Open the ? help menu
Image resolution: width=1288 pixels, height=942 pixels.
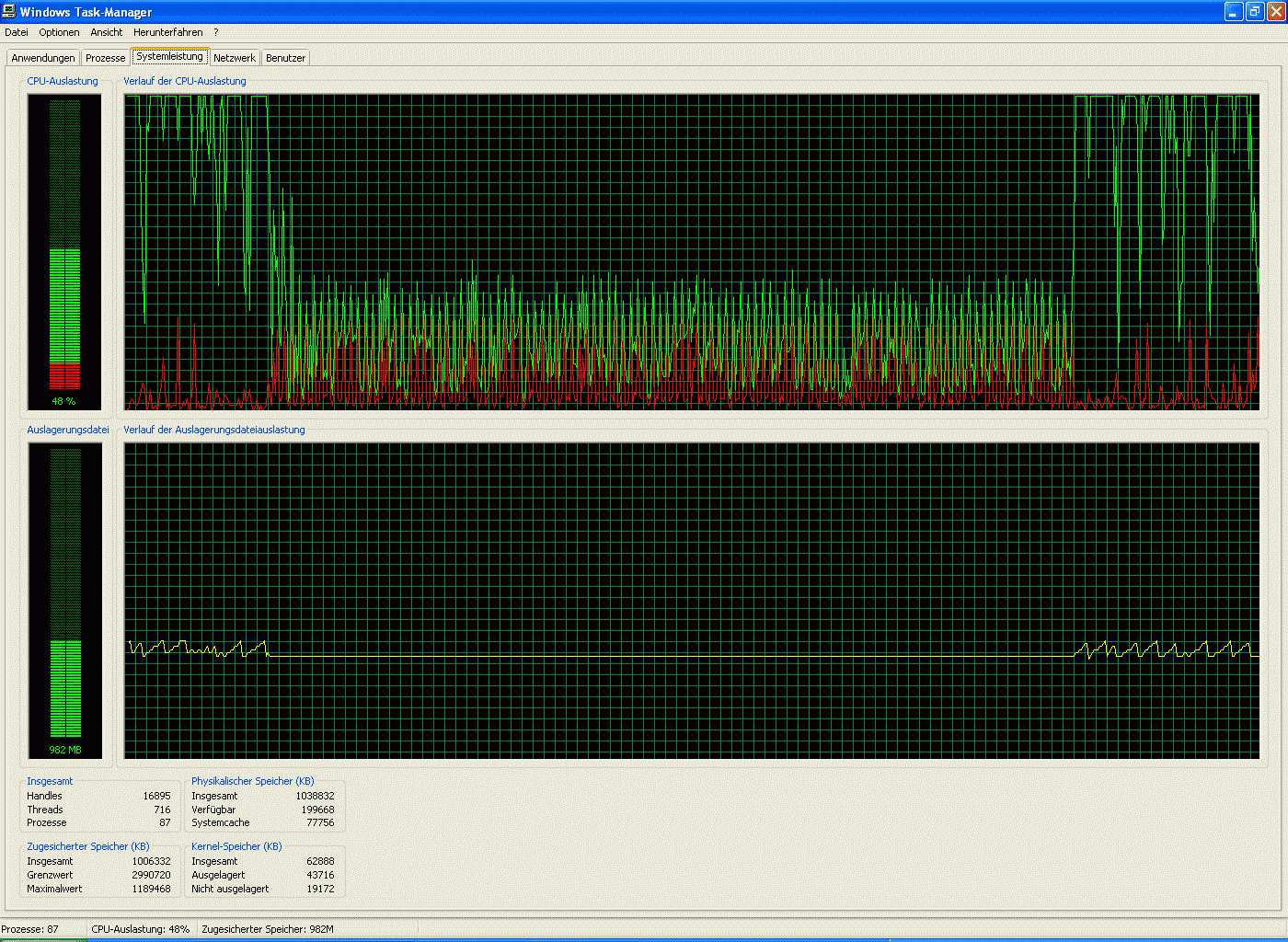point(216,32)
